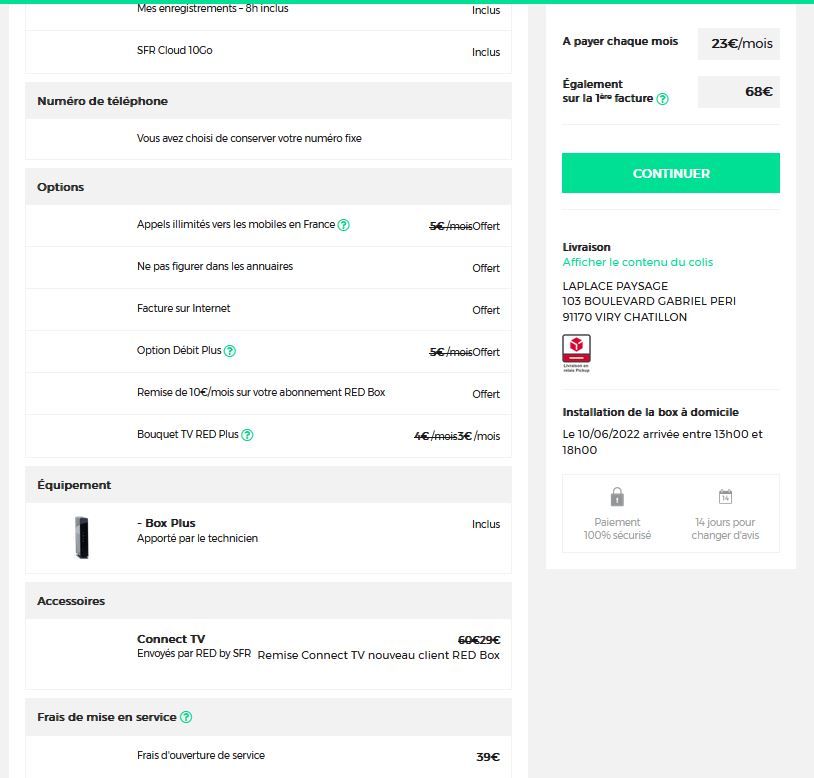Click the Connect TV accessory title
The image size is (814, 778).
pos(171,639)
